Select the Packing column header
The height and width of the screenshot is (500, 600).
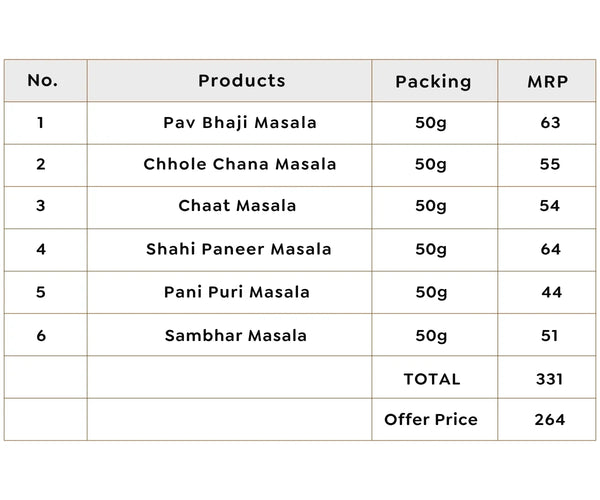point(433,81)
